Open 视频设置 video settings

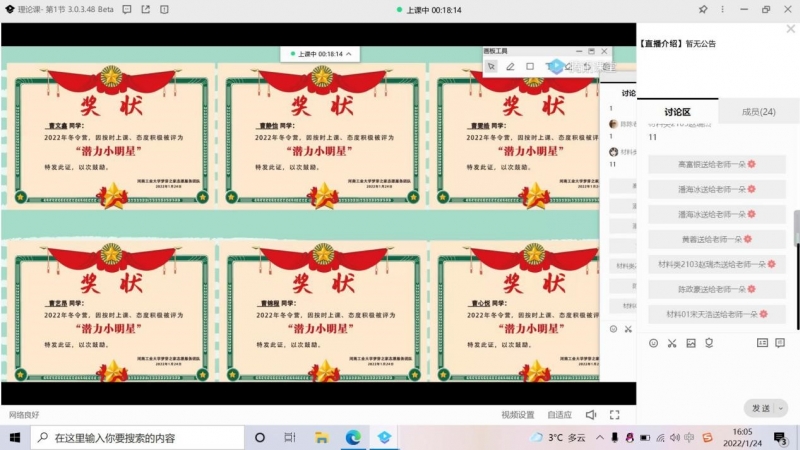tap(518, 414)
